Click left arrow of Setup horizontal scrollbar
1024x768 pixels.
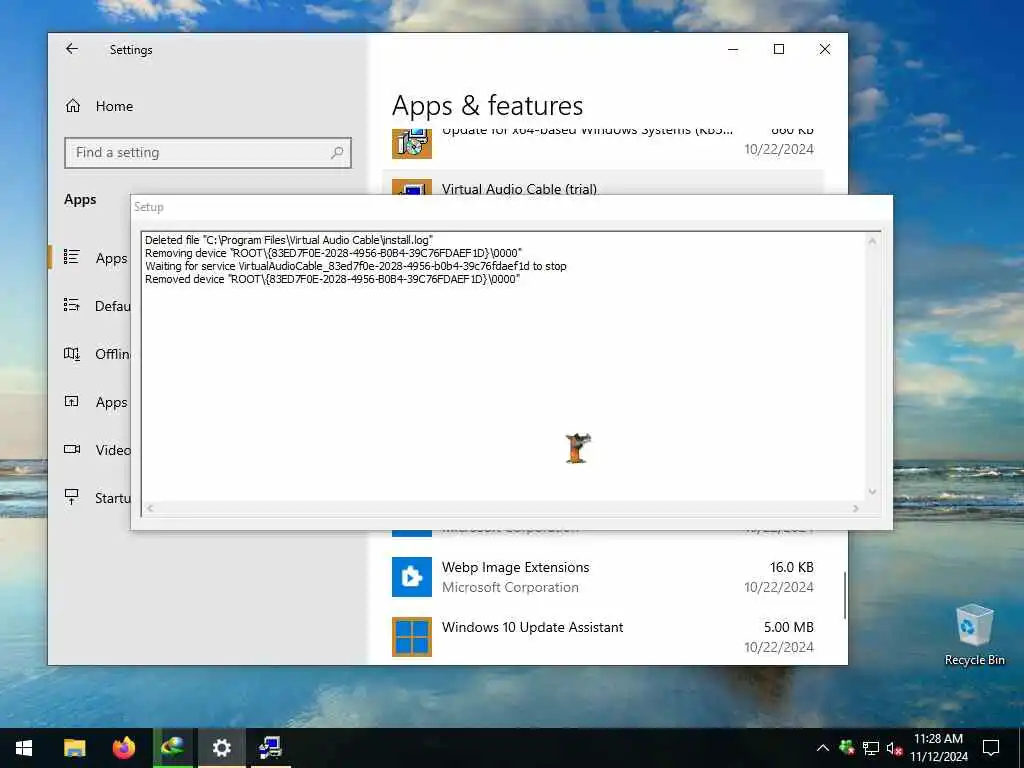(x=150, y=508)
